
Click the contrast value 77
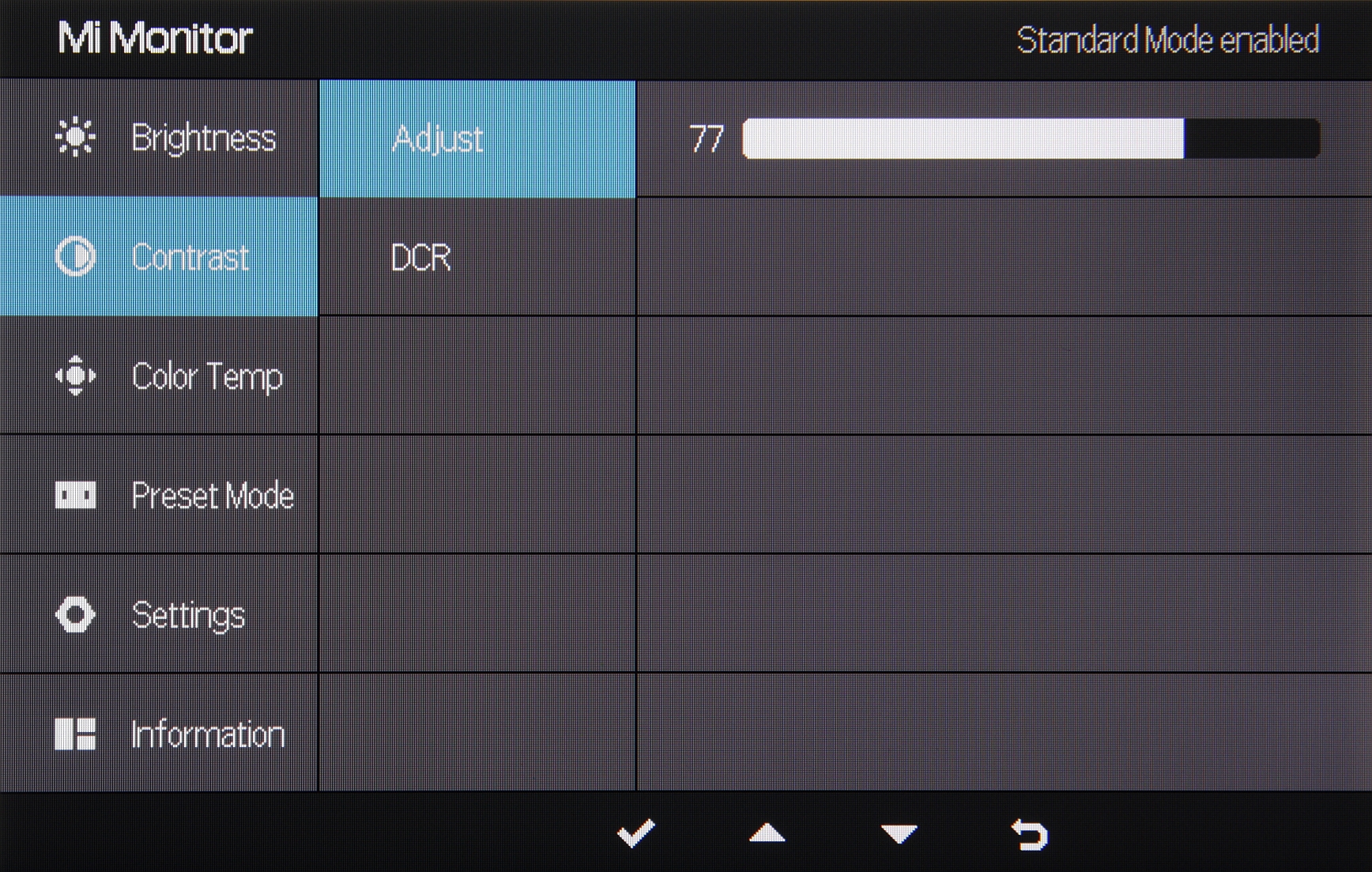click(706, 139)
